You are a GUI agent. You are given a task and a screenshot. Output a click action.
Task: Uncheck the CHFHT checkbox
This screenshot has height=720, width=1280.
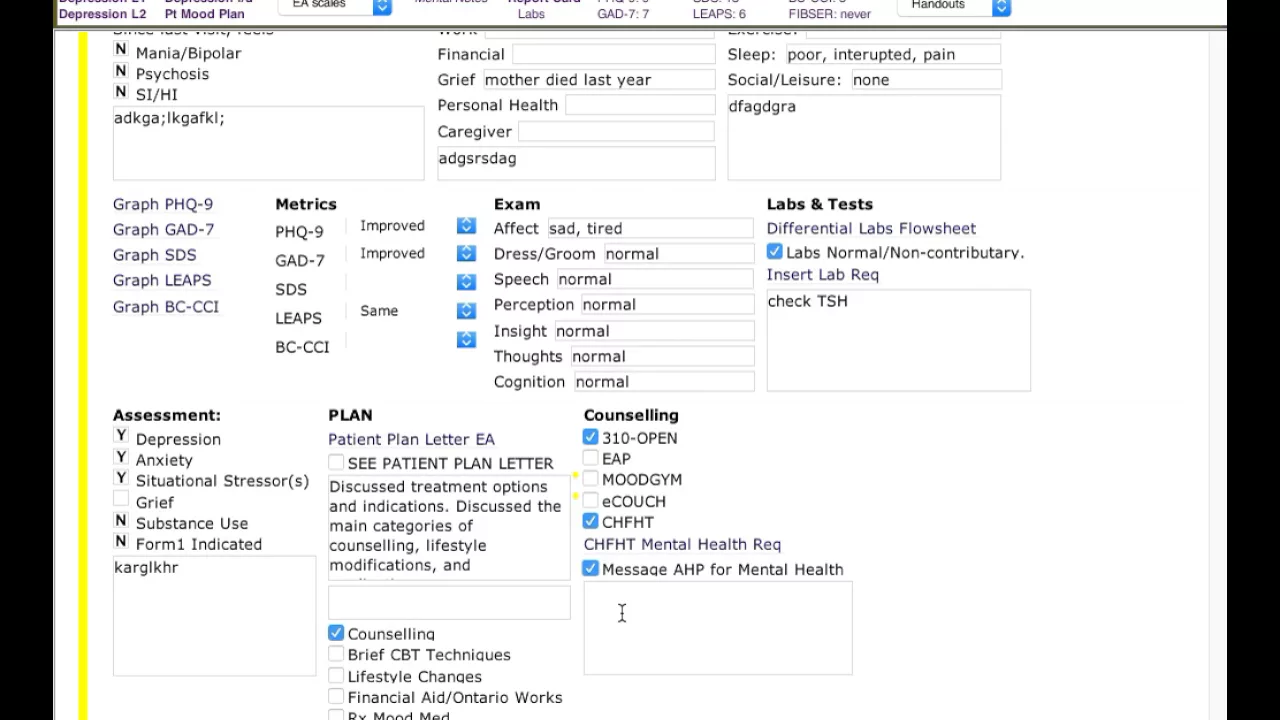(591, 521)
